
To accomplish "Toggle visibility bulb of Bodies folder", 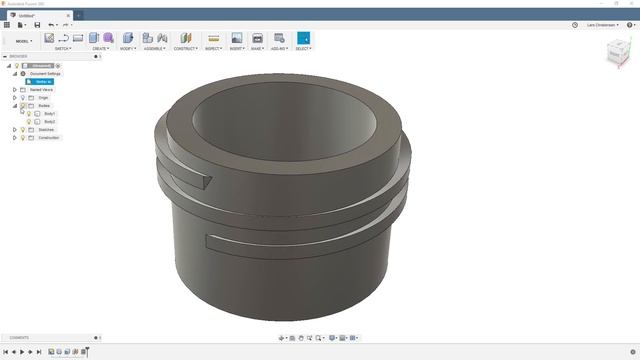I will click(23, 106).
